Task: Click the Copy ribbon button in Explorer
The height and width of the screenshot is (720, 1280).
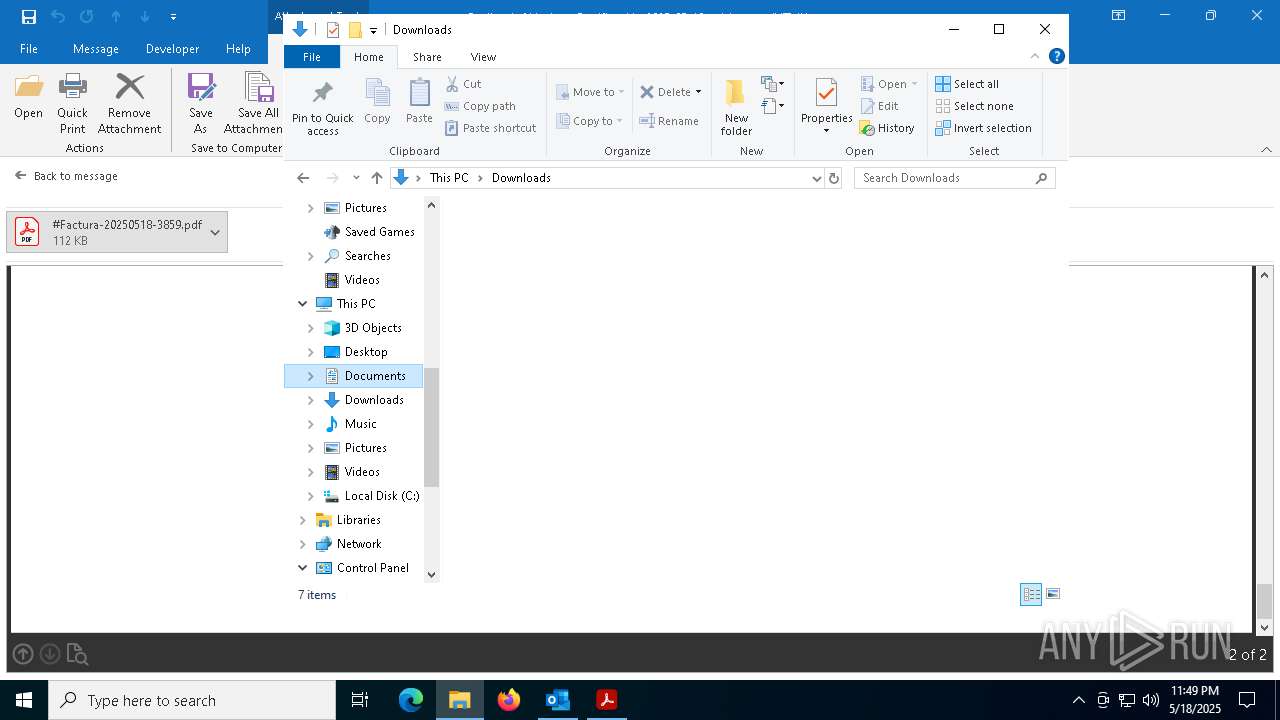Action: (x=377, y=102)
